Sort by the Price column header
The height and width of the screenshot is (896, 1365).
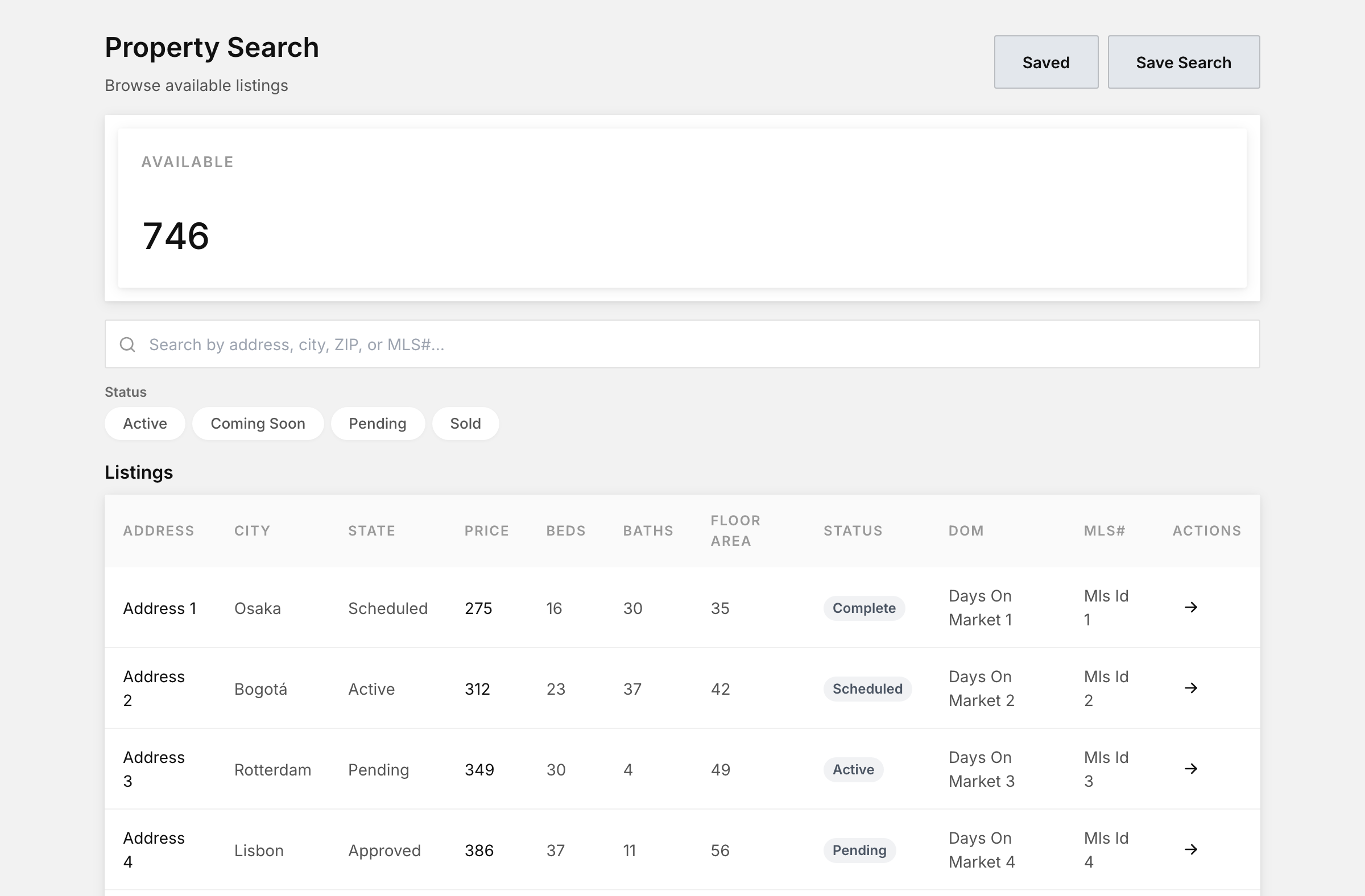point(487,531)
